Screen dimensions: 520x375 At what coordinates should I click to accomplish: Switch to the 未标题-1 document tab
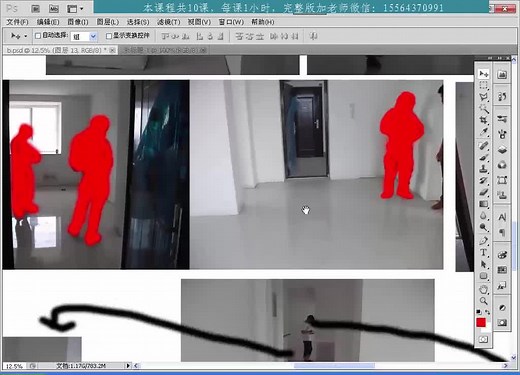tap(163, 50)
